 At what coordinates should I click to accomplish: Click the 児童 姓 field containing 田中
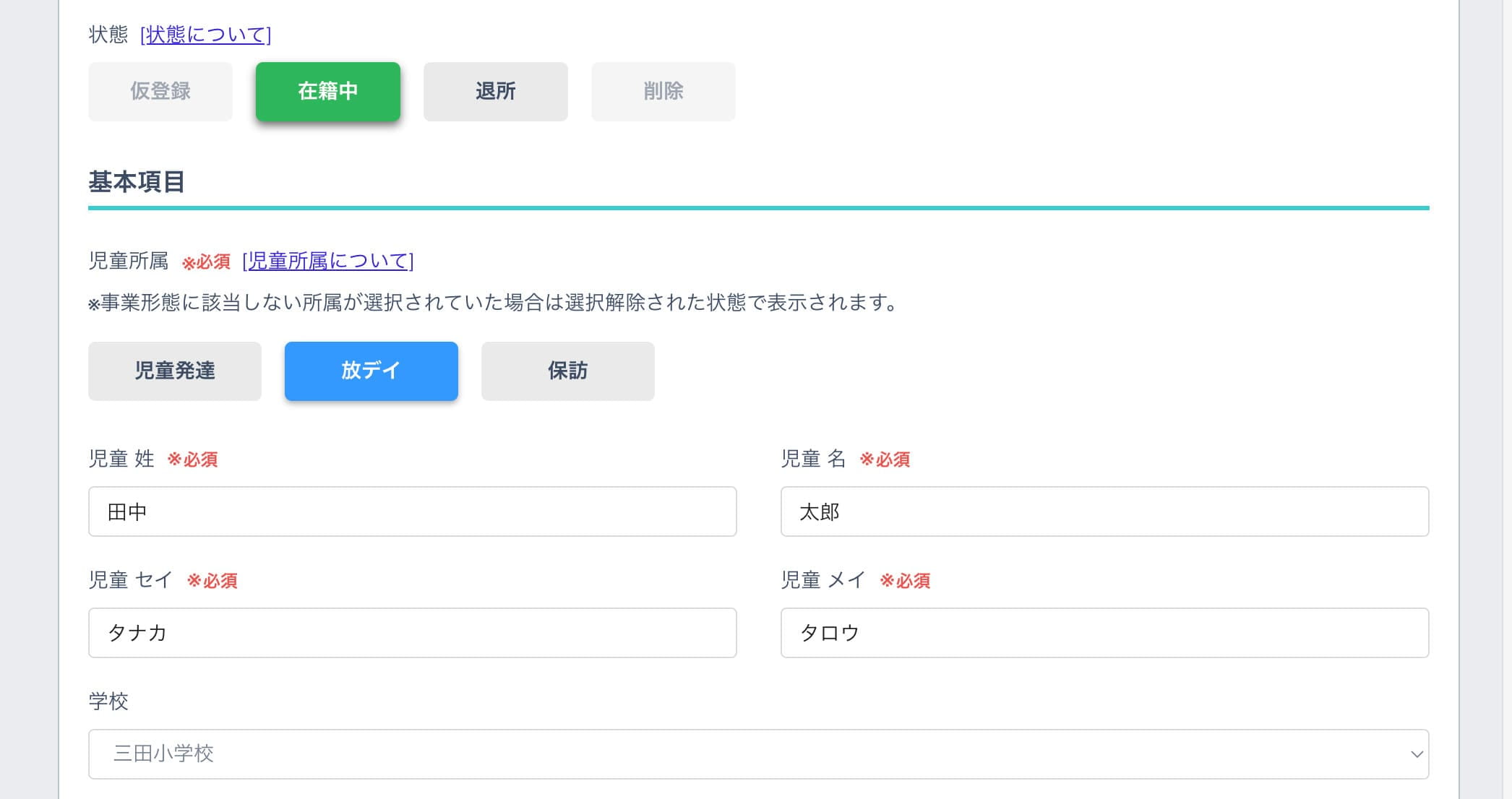coord(413,511)
